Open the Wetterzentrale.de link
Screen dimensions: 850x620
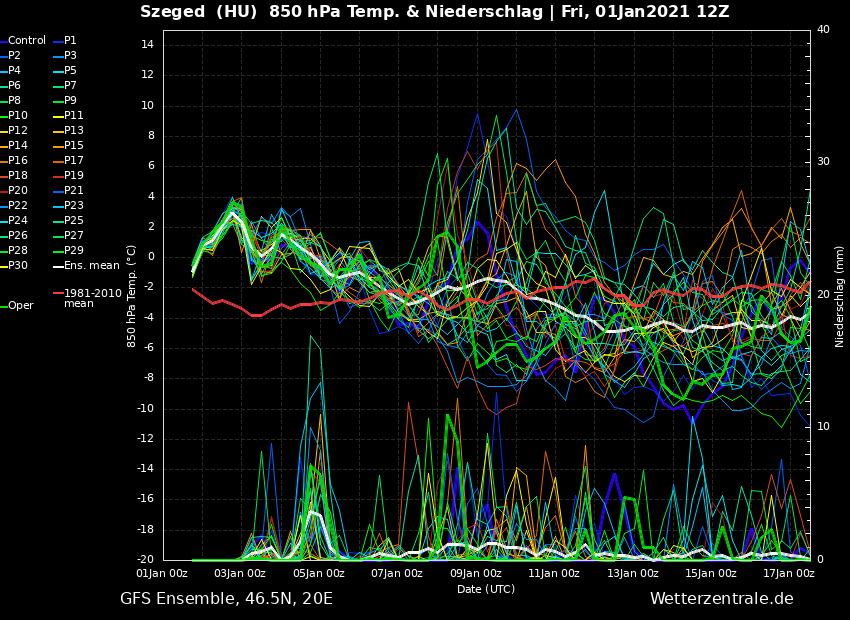click(x=721, y=599)
